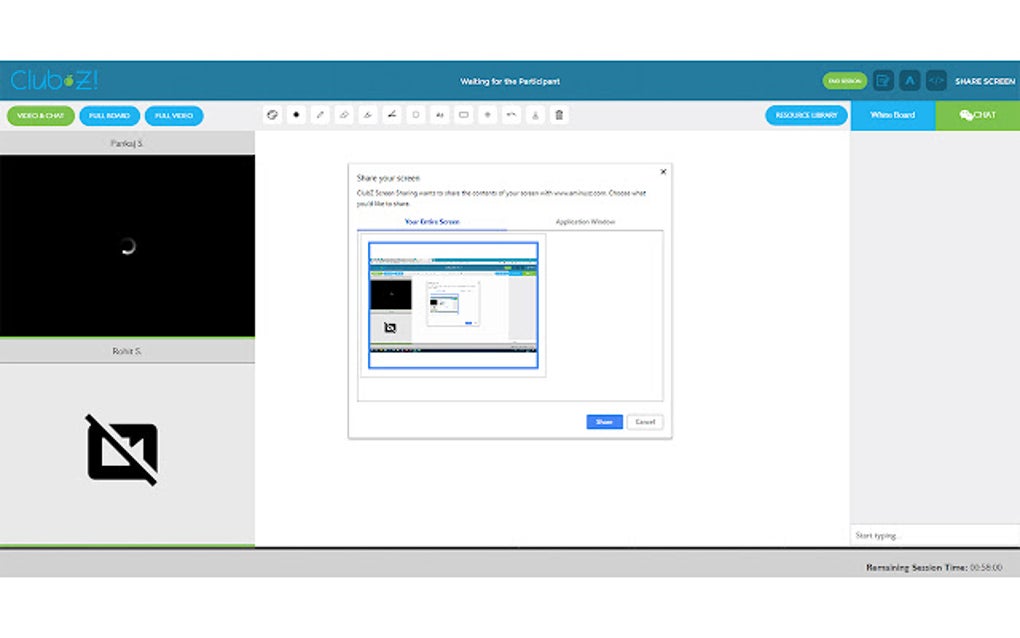
Task: Click the Share button in the dialog
Action: pyautogui.click(x=603, y=421)
